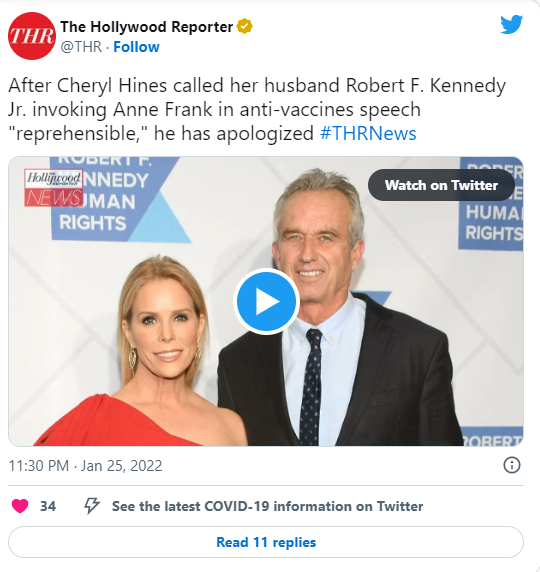Screen dimensions: 540x572
Task: Open the #THRNews hashtag
Action: pos(368,133)
